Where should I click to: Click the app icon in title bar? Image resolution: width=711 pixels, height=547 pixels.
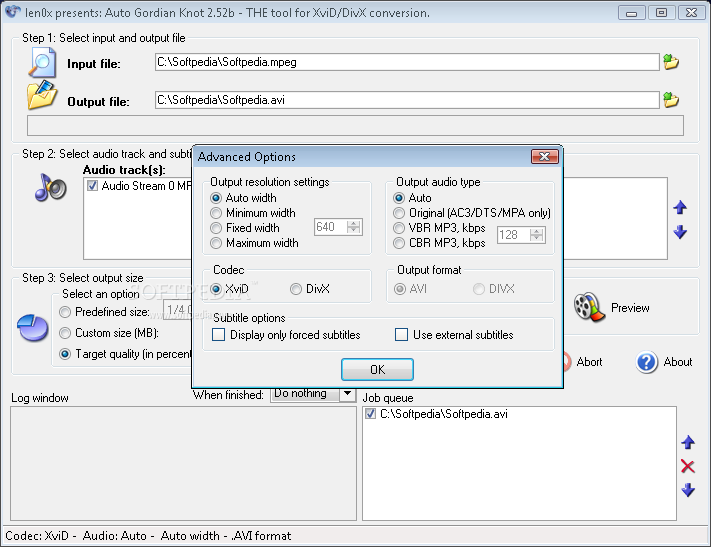click(x=13, y=11)
